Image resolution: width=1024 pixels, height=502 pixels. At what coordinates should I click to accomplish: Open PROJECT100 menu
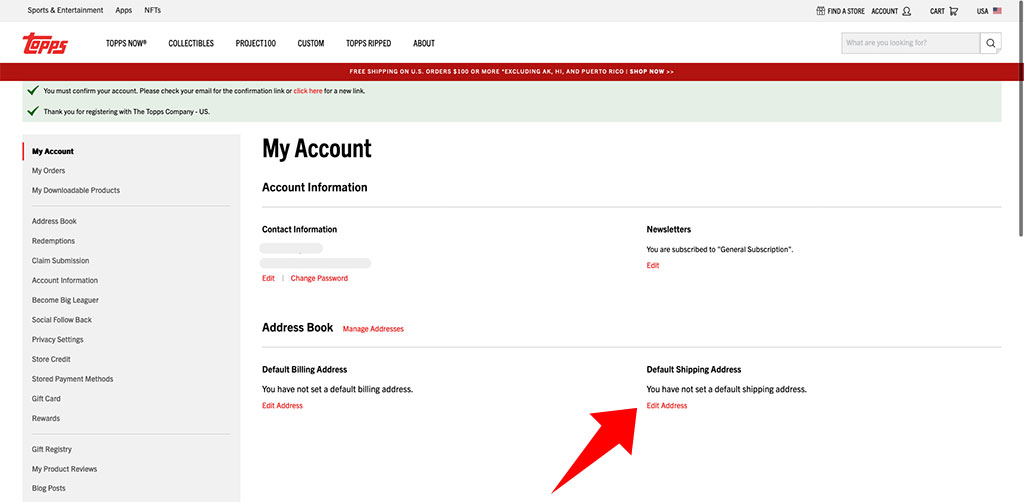click(255, 43)
